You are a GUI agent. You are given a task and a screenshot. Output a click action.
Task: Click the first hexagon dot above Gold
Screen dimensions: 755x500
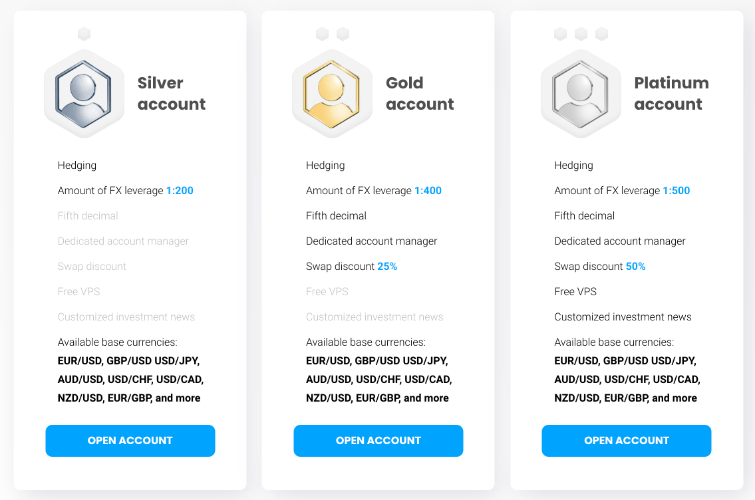point(322,34)
